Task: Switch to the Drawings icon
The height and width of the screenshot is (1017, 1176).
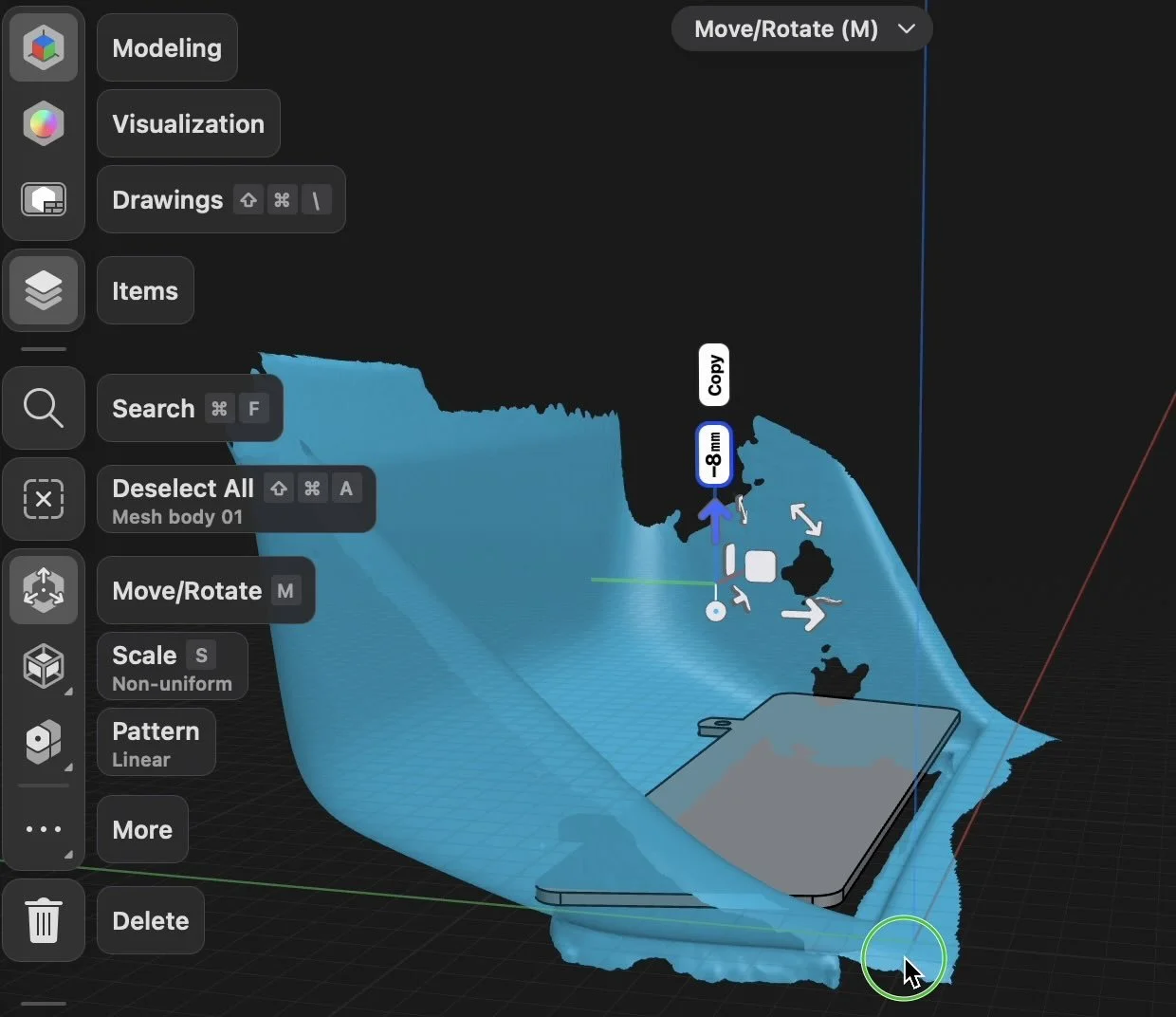Action: [x=44, y=199]
